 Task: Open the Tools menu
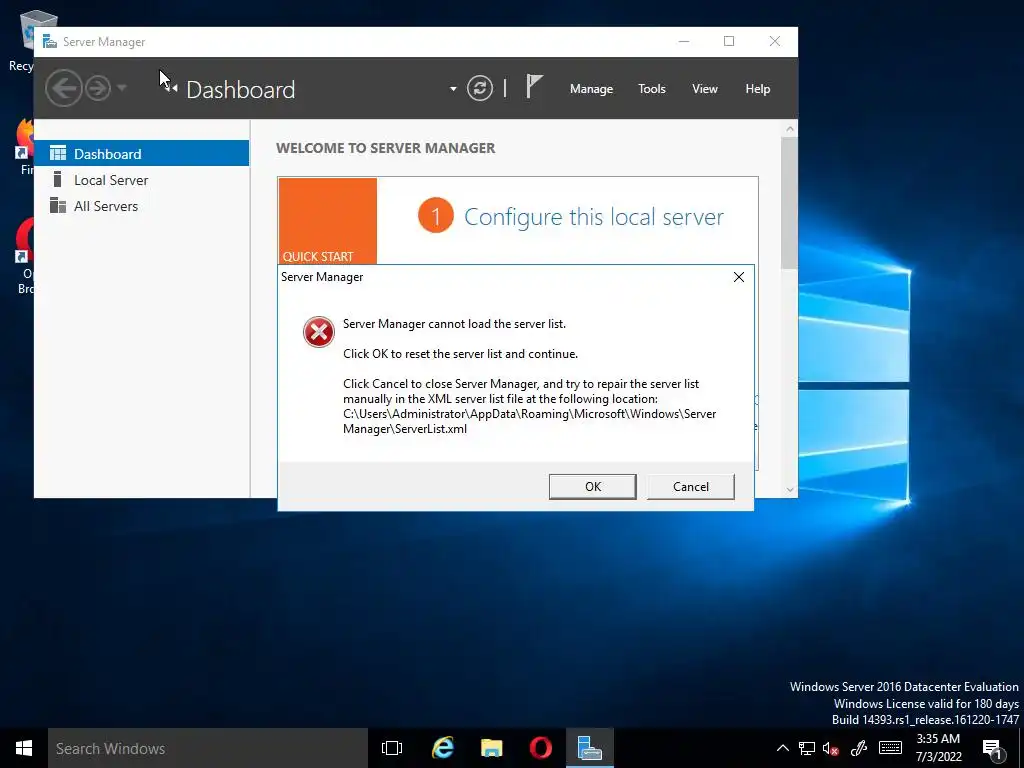click(x=652, y=89)
